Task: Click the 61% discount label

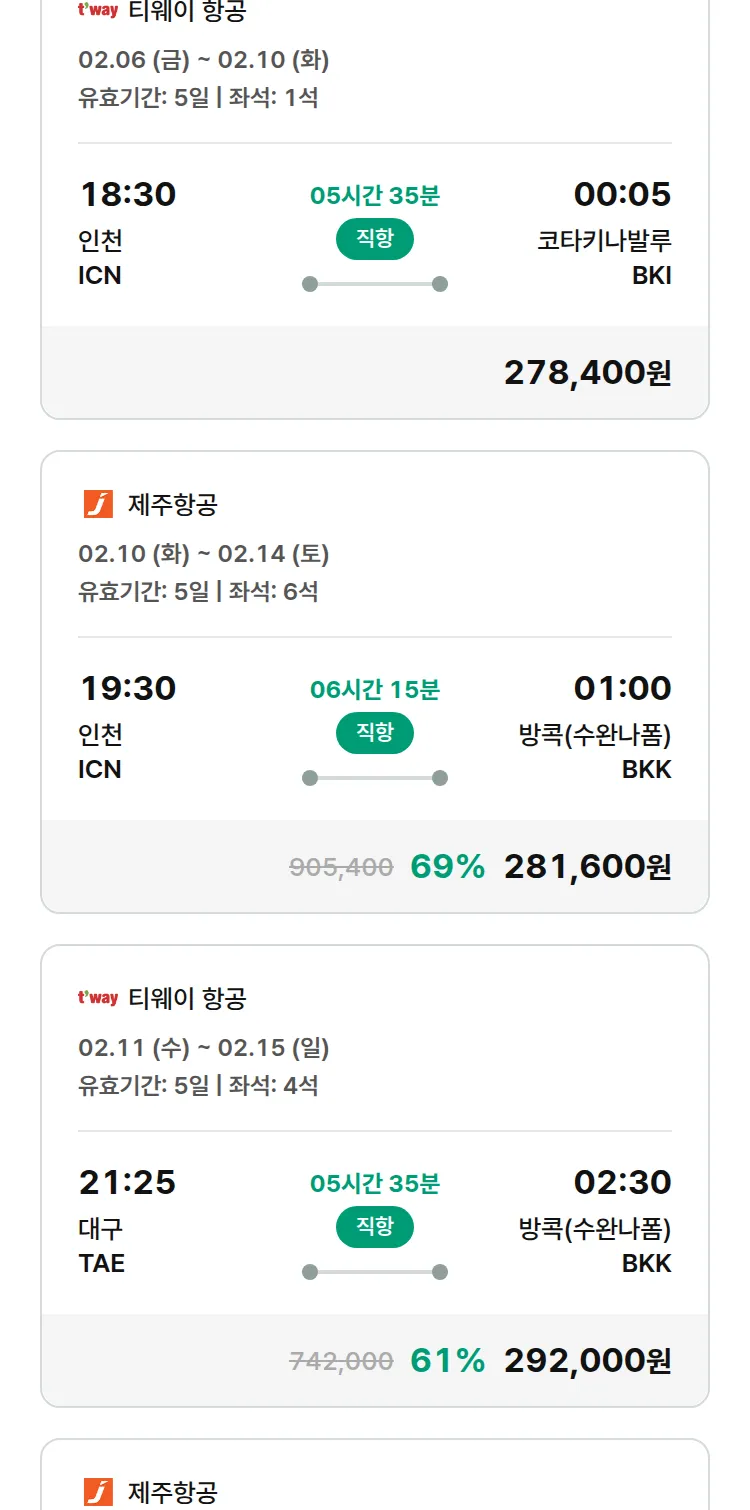Action: tap(447, 1360)
